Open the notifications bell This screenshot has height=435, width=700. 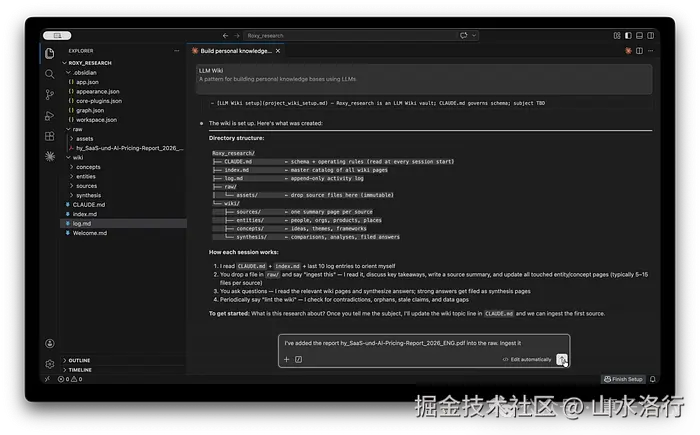pos(653,379)
